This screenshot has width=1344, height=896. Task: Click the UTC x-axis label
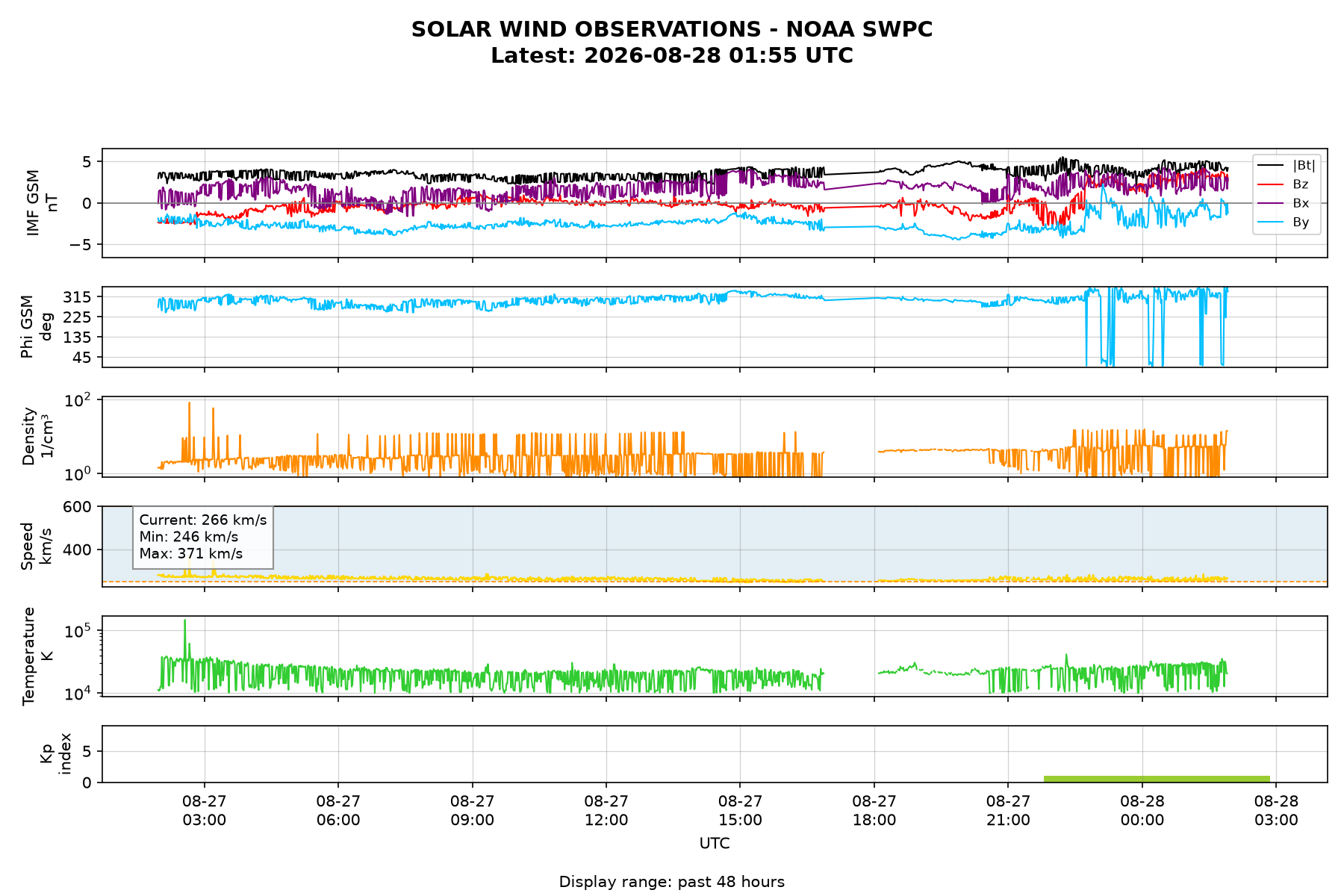(715, 844)
